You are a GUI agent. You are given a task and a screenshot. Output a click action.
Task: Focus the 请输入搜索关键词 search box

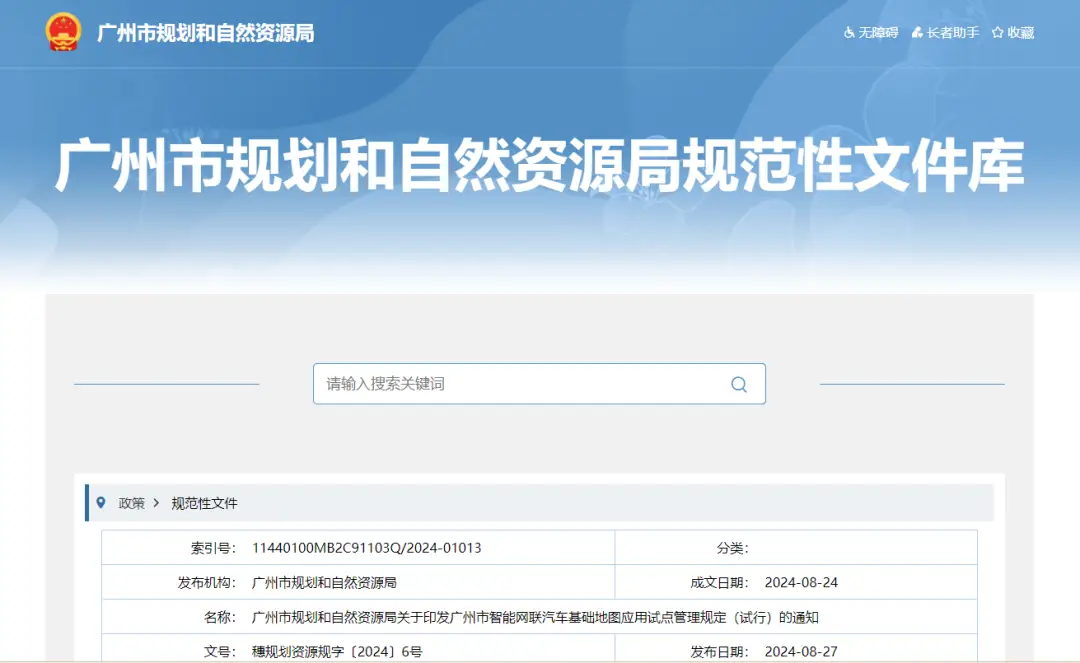click(x=520, y=384)
